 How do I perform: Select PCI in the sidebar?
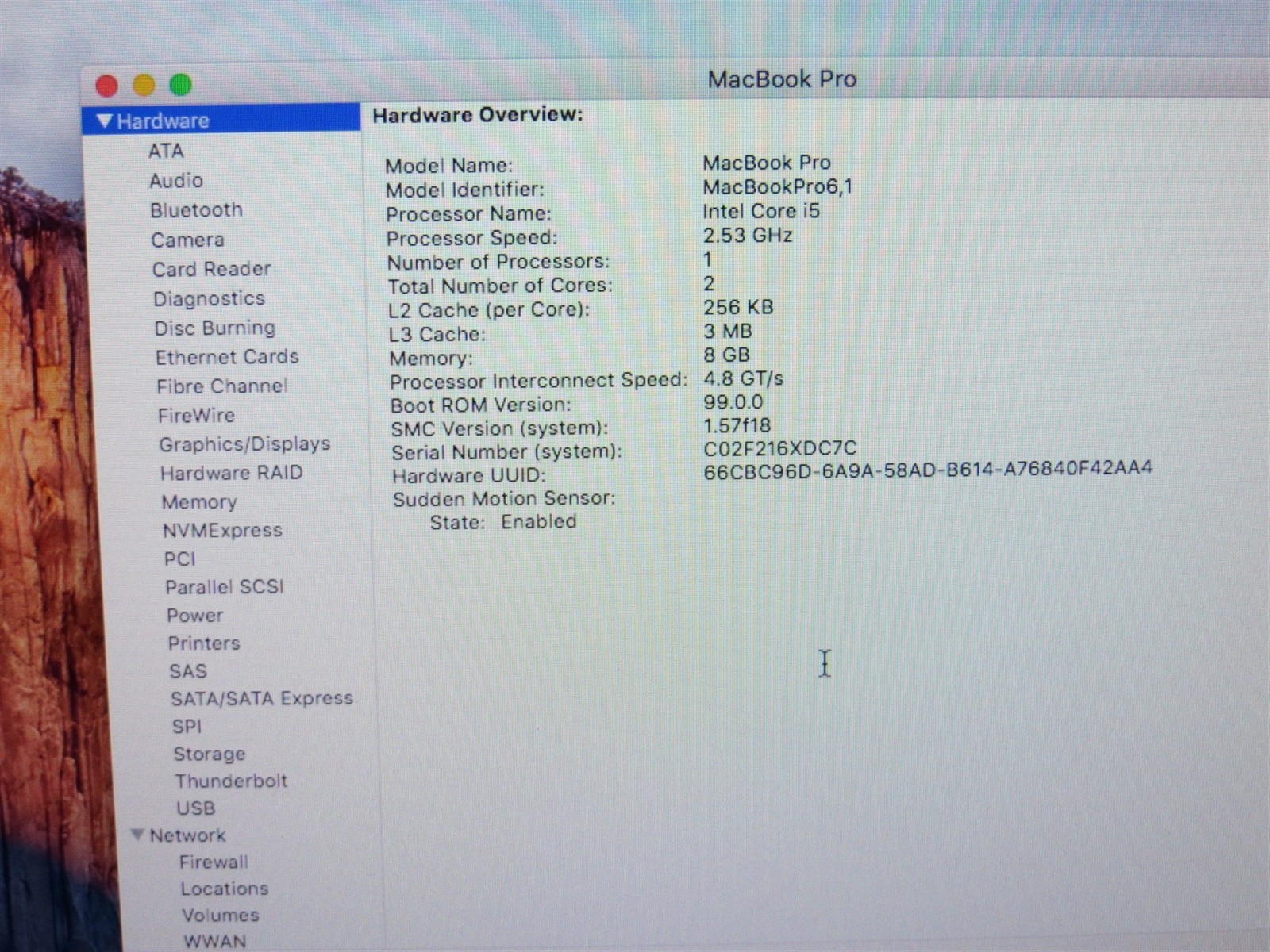tap(179, 559)
